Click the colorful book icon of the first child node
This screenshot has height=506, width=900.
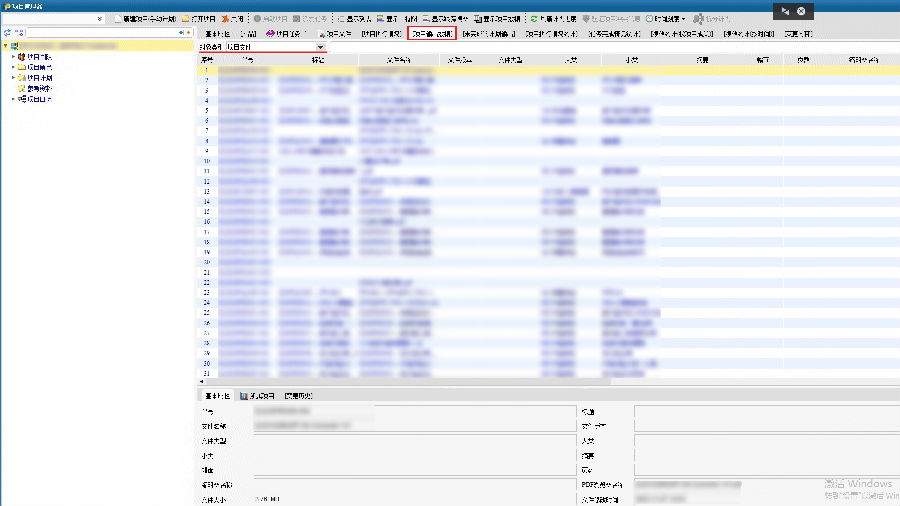[x=22, y=57]
